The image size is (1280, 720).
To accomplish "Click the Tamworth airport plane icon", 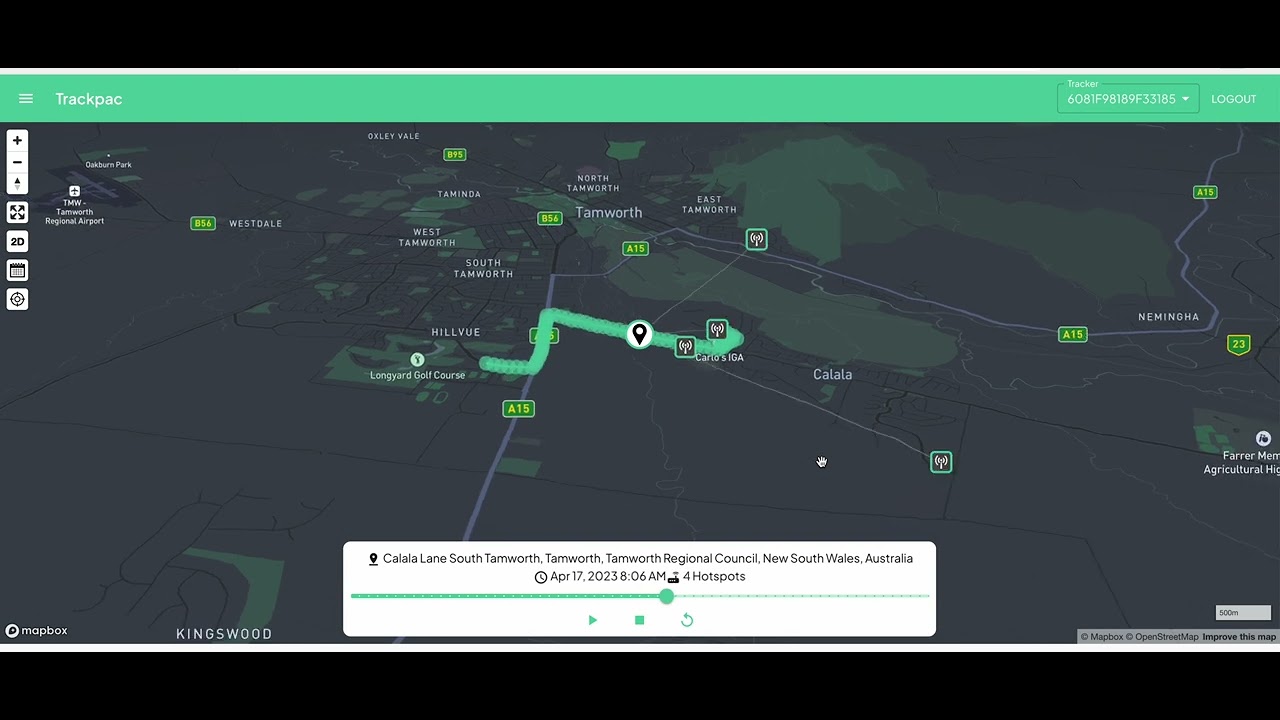I will [74, 191].
